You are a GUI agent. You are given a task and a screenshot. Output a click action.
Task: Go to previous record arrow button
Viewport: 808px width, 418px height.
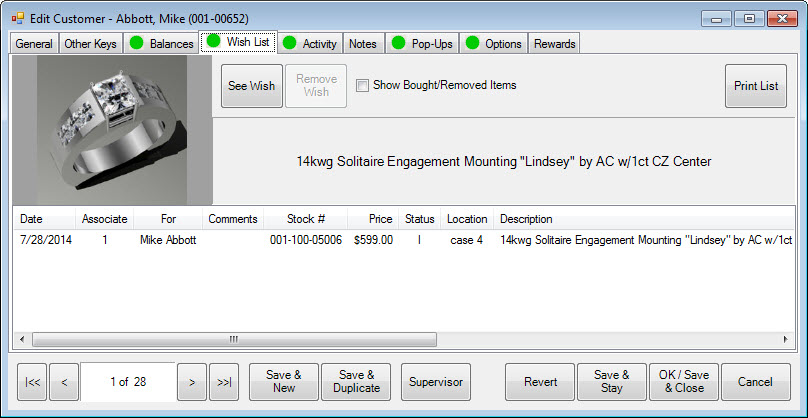pos(63,382)
